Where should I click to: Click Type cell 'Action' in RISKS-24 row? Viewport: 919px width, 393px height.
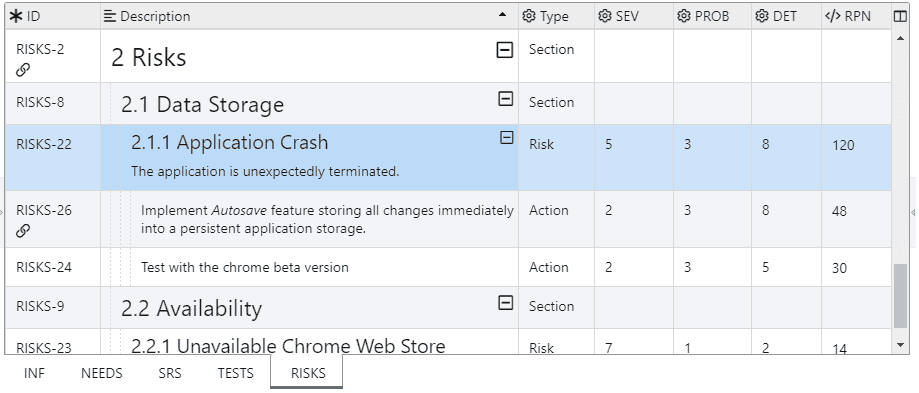(x=549, y=267)
